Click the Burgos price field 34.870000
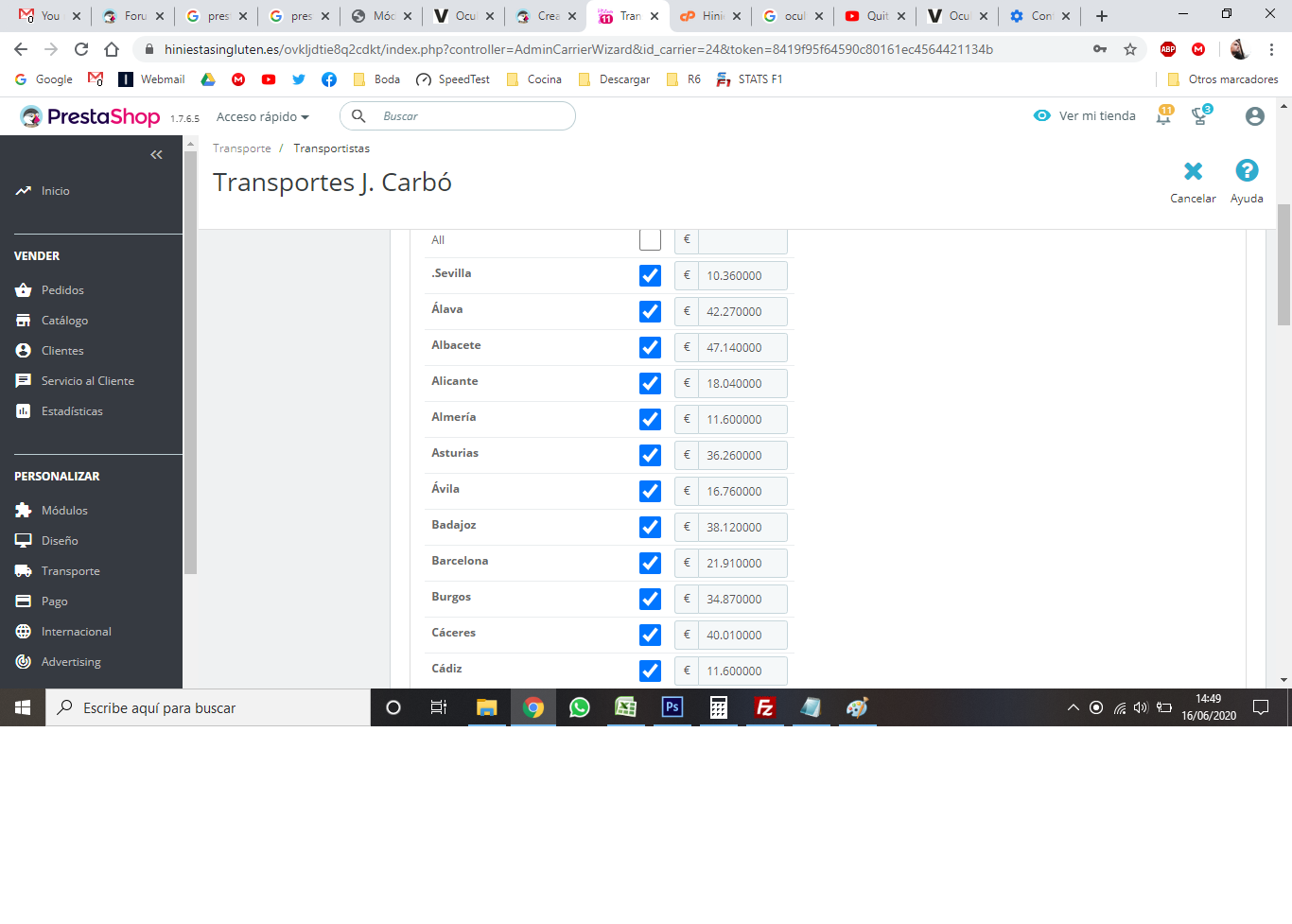 pos(742,600)
